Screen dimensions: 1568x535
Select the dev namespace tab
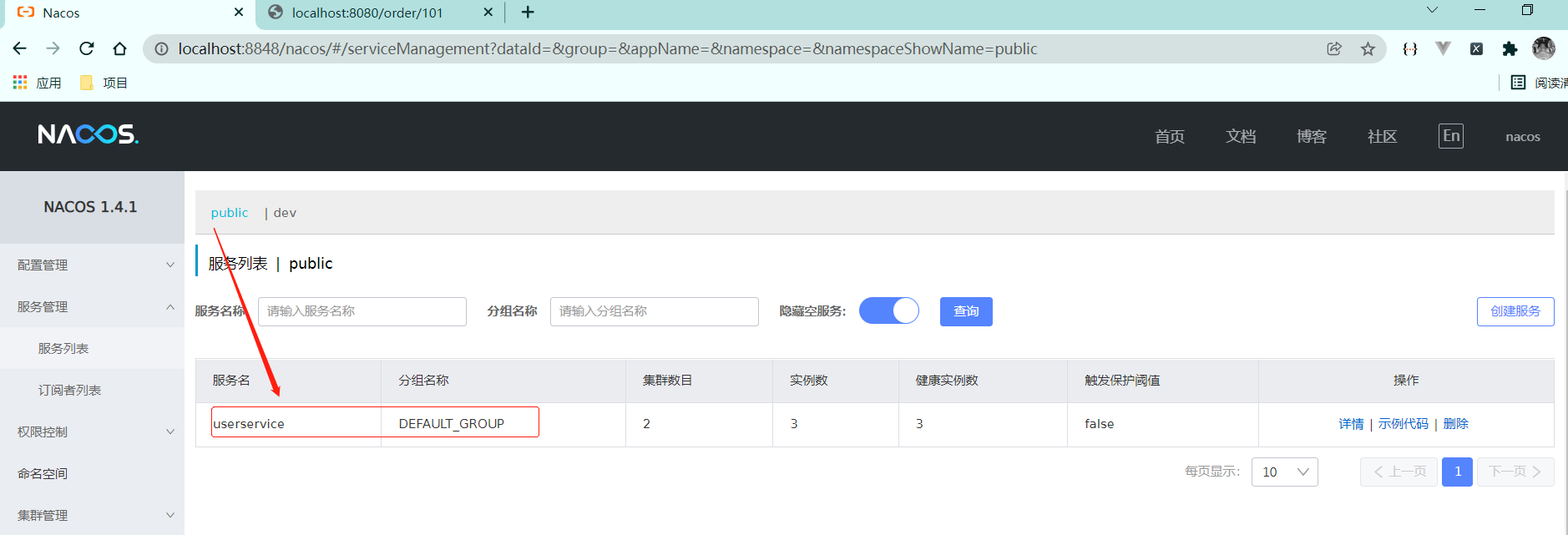coord(285,213)
